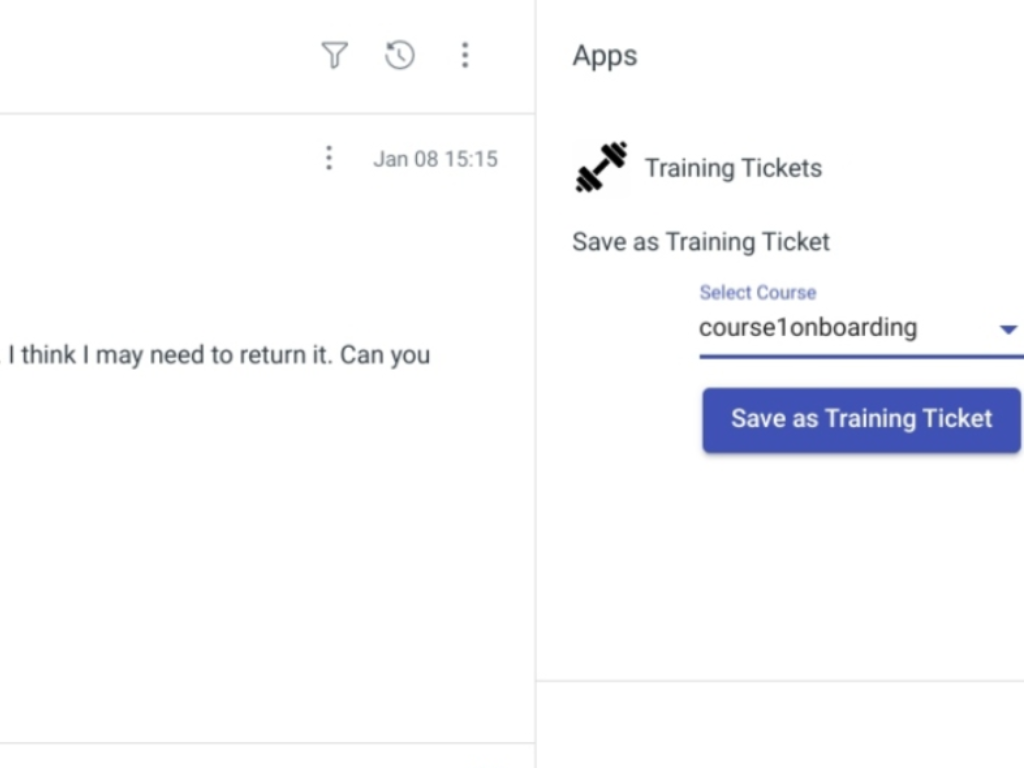This screenshot has height=768, width=1024.
Task: Expand the Select Course dropdown arrow
Action: tap(1008, 329)
